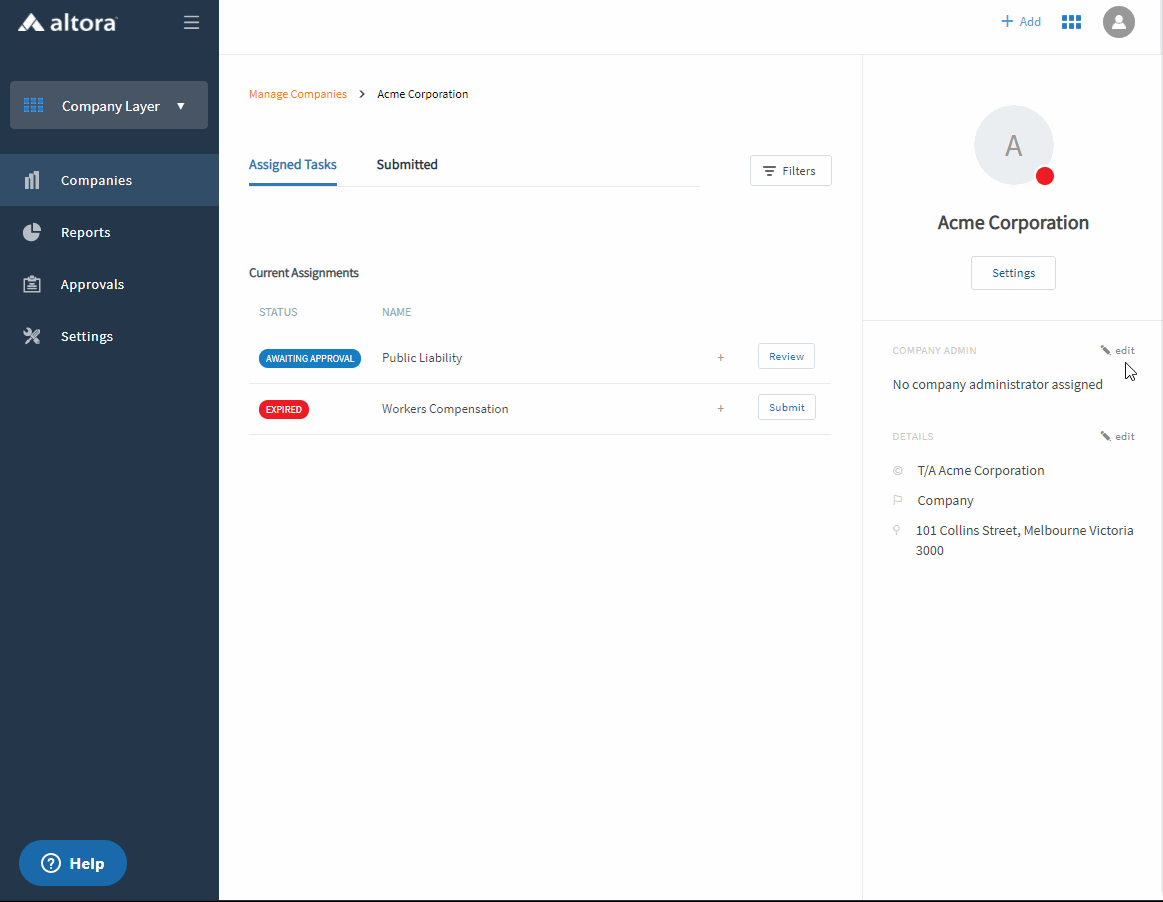
Task: Click the Reports pie chart icon
Action: click(x=32, y=232)
